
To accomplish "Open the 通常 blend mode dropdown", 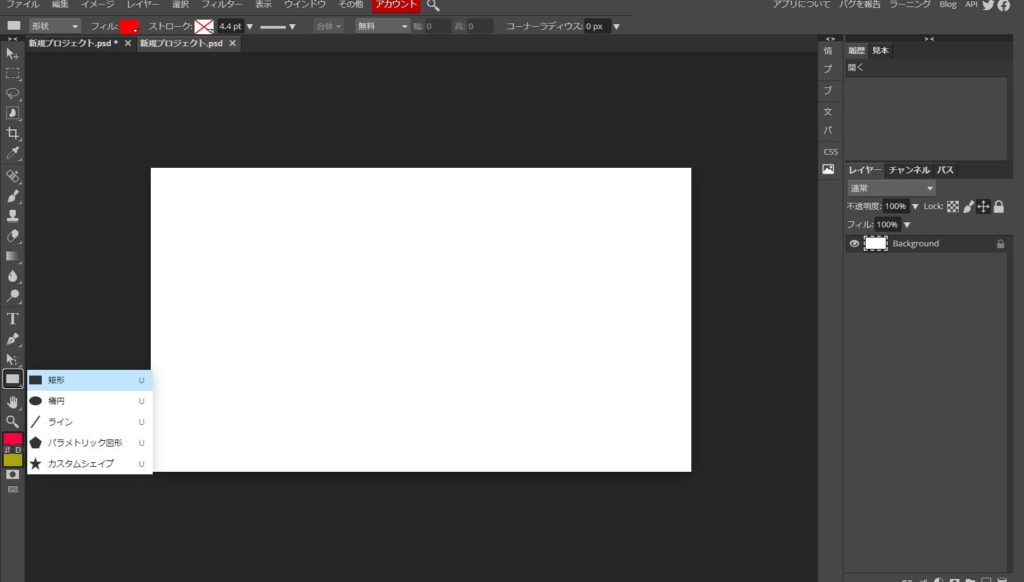I will pos(891,188).
